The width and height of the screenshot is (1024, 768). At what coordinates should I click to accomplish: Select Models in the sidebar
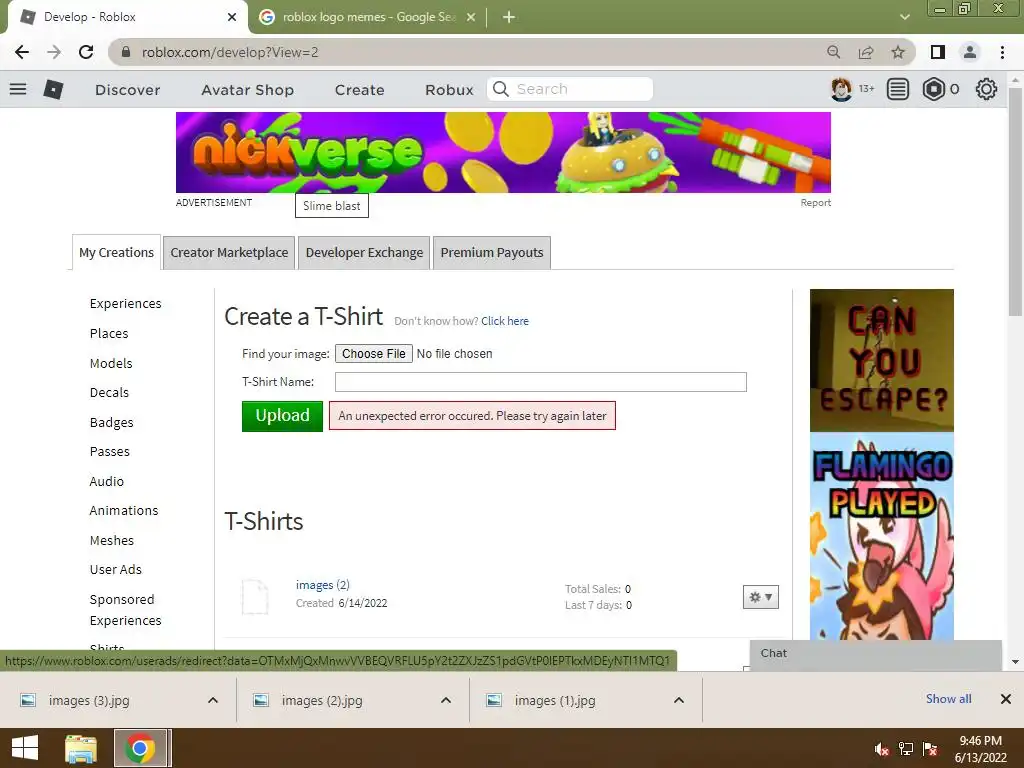tap(111, 363)
